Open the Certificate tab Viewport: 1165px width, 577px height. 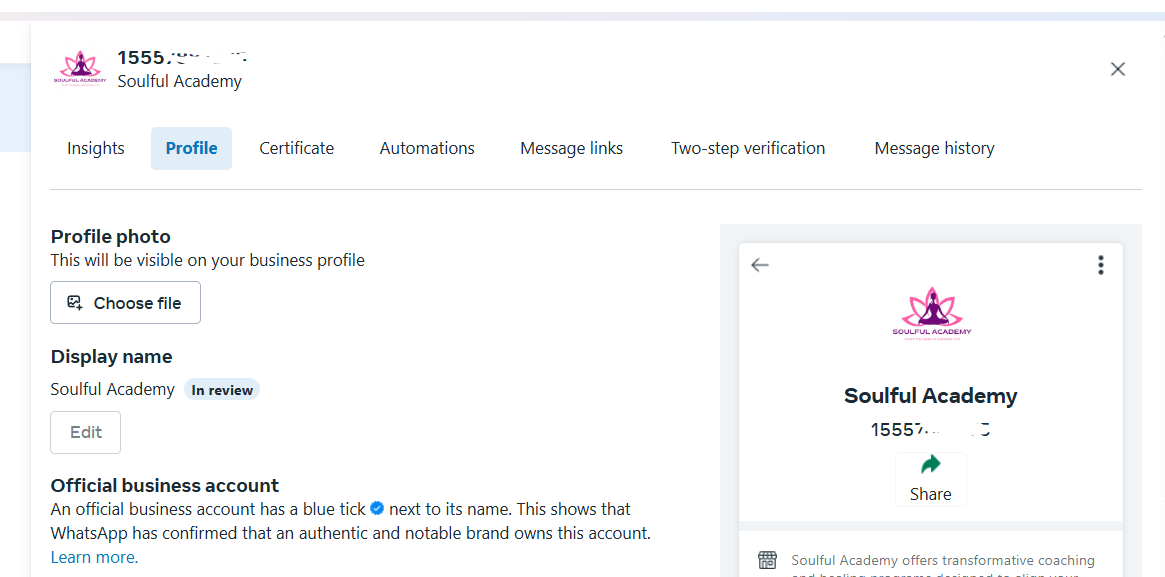(296, 149)
